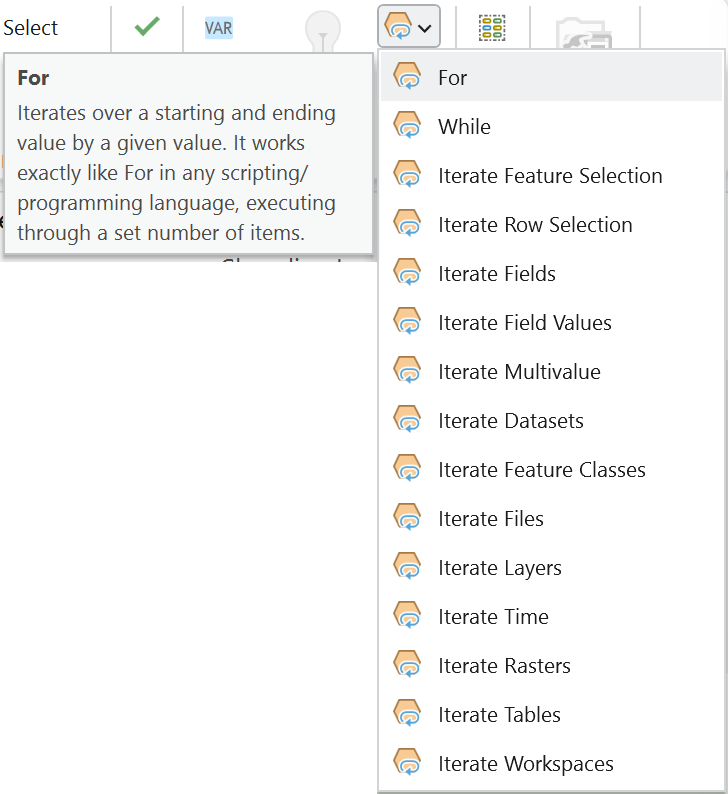The image size is (728, 794).
Task: Click the greyed tools folder icon
Action: 584,33
